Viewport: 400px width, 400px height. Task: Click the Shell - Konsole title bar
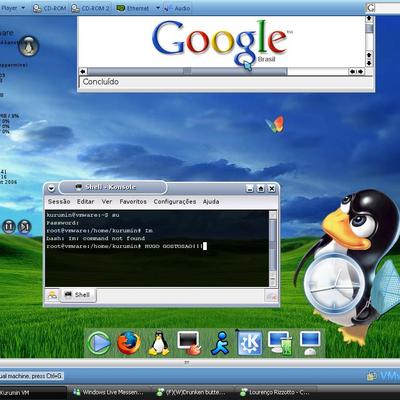(113, 187)
